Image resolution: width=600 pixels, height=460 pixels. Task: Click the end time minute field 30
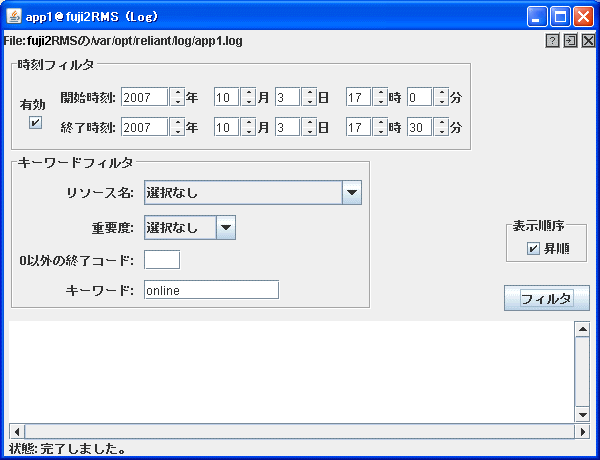point(420,127)
